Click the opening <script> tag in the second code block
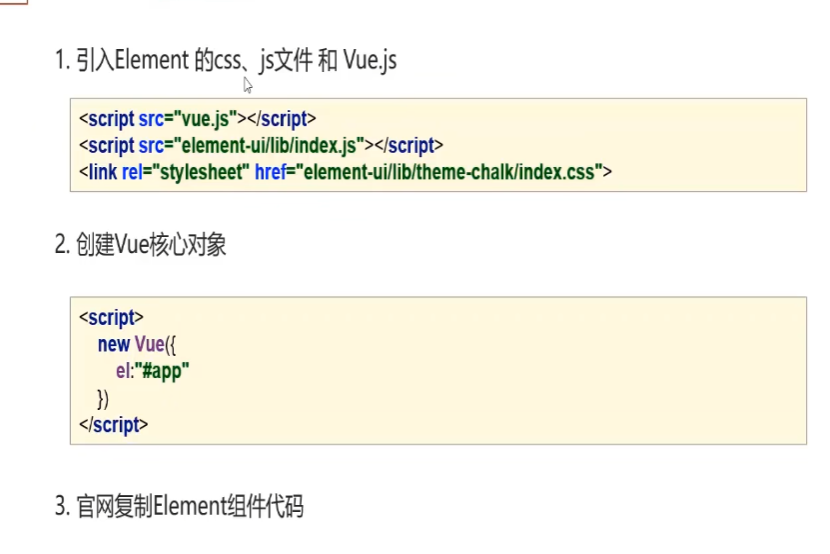This screenshot has height=554, width=830. pos(111,317)
